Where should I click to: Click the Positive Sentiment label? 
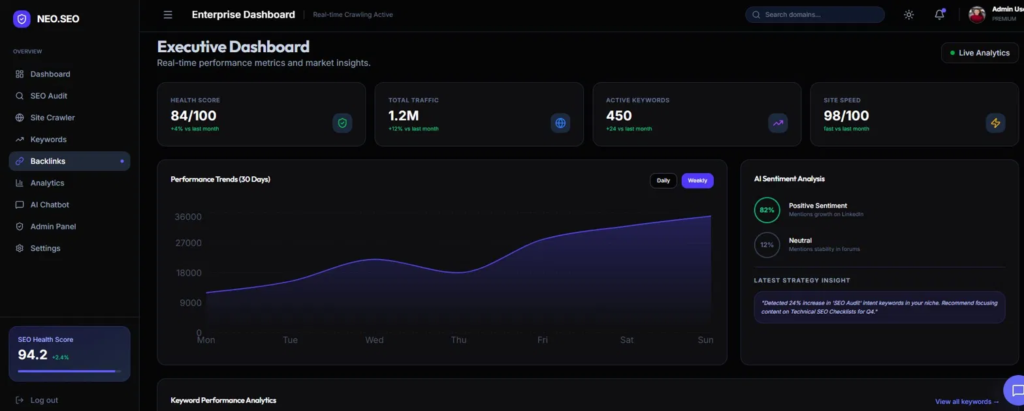pyautogui.click(x=818, y=206)
